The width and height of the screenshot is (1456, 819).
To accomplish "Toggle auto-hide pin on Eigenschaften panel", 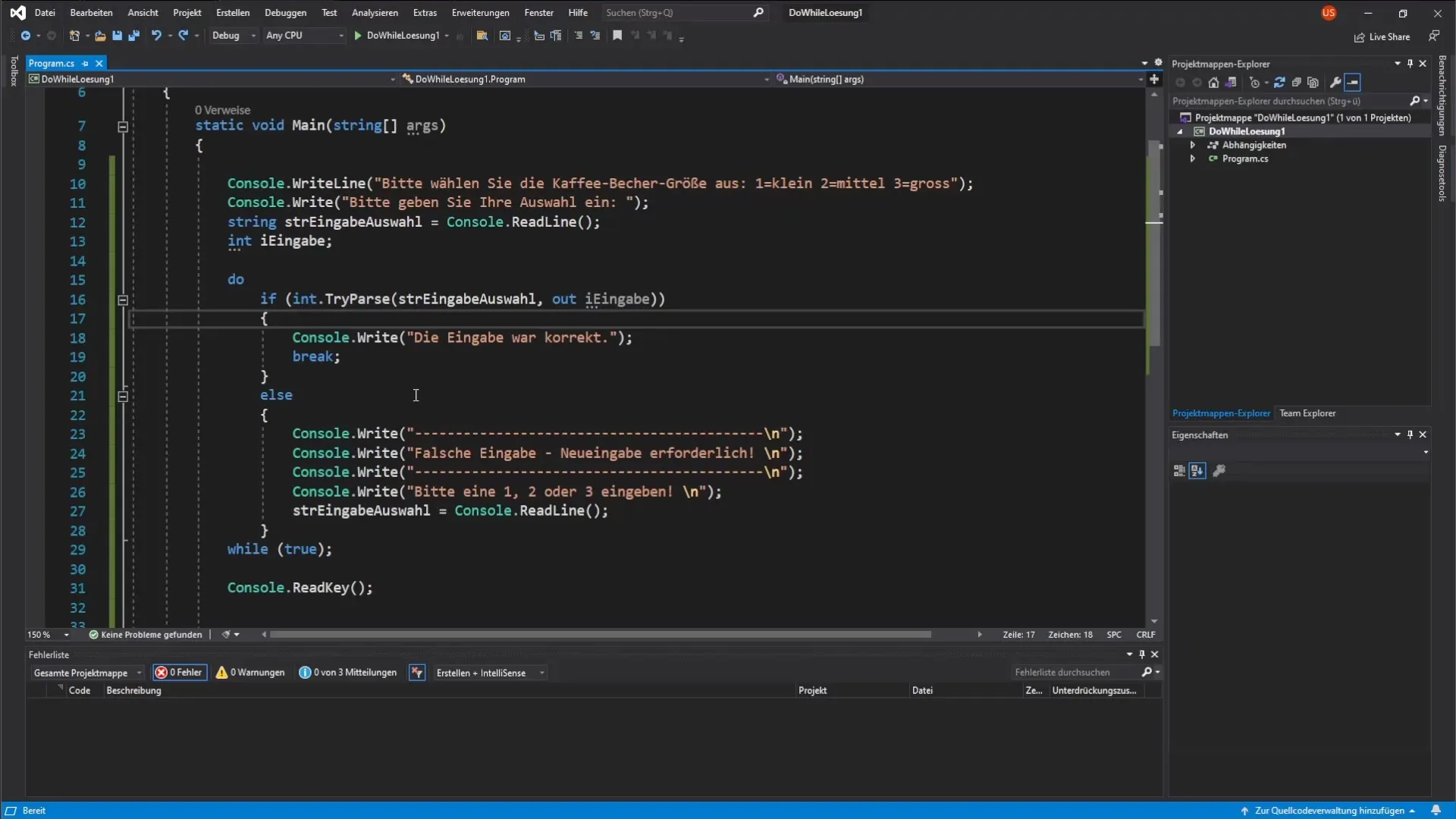I will tap(1410, 435).
